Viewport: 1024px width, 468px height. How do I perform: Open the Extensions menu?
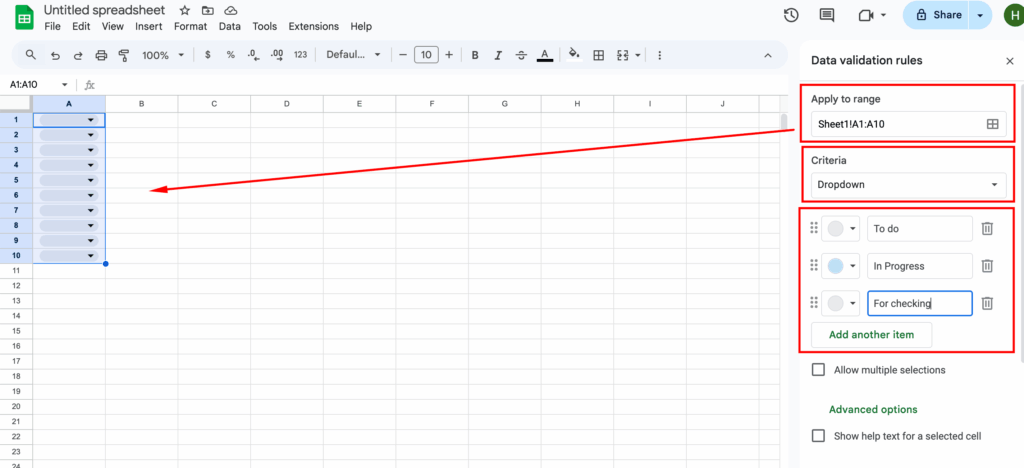tap(313, 27)
